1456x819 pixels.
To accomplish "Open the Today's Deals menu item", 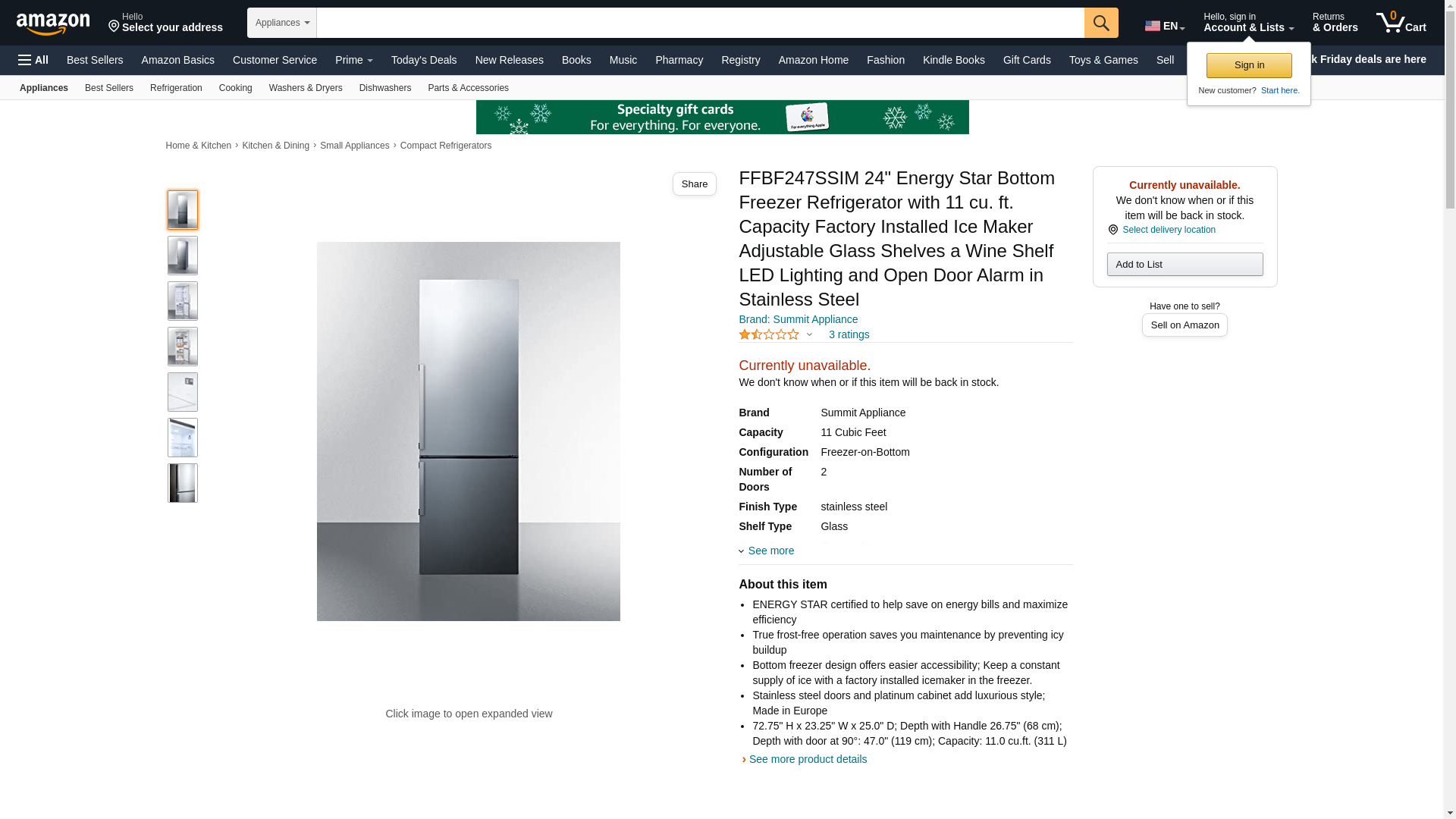I will pos(424,60).
